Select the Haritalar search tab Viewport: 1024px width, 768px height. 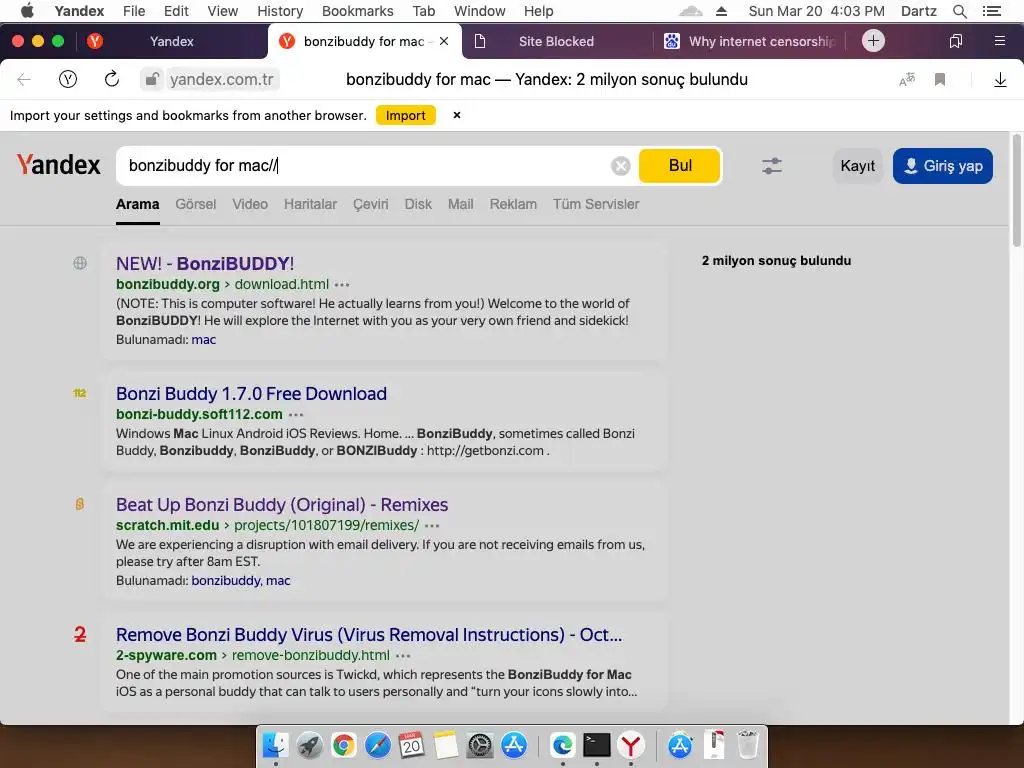point(310,204)
